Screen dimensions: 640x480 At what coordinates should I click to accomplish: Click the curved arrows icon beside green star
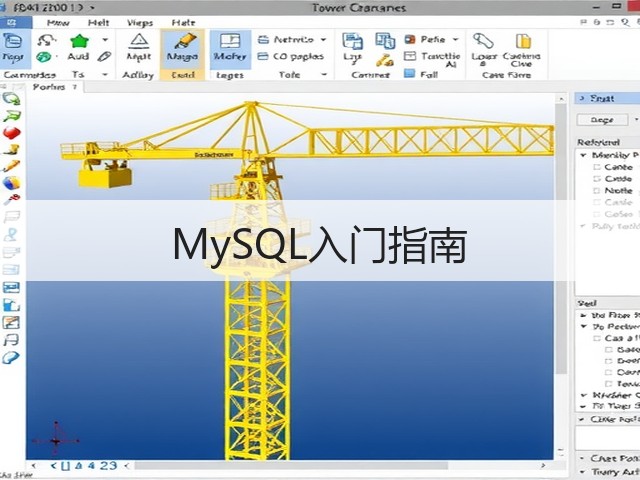[46, 40]
